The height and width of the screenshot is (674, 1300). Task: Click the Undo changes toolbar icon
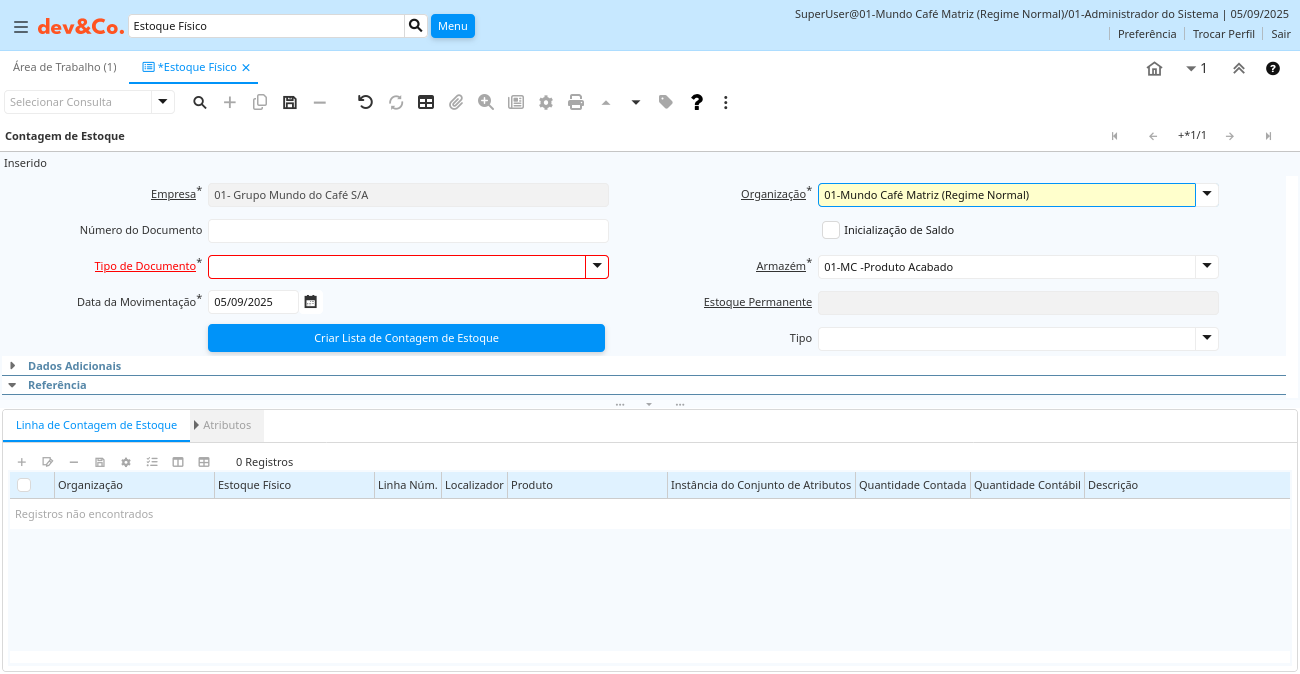tap(365, 102)
